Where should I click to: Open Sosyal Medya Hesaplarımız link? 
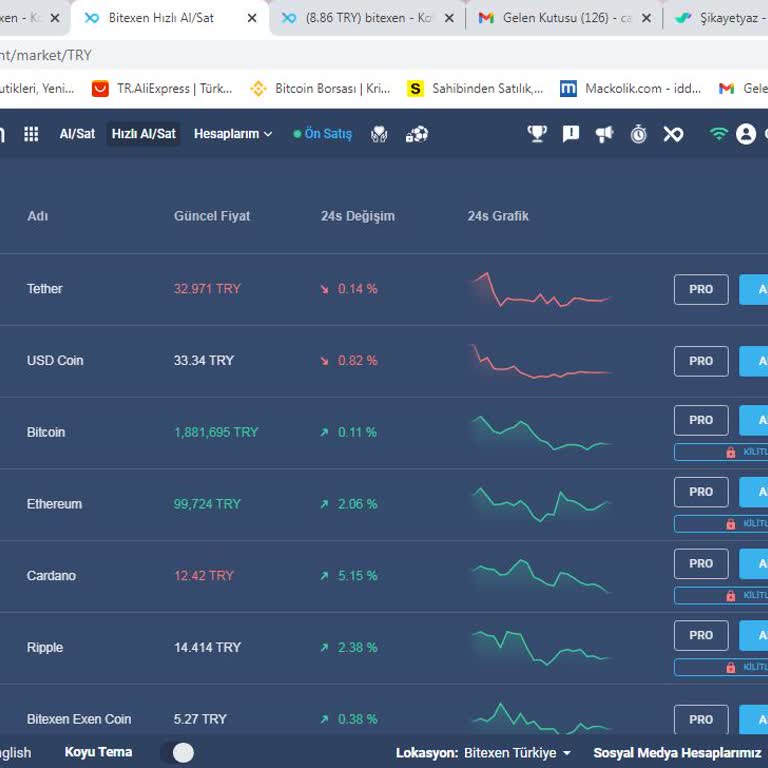pos(677,752)
